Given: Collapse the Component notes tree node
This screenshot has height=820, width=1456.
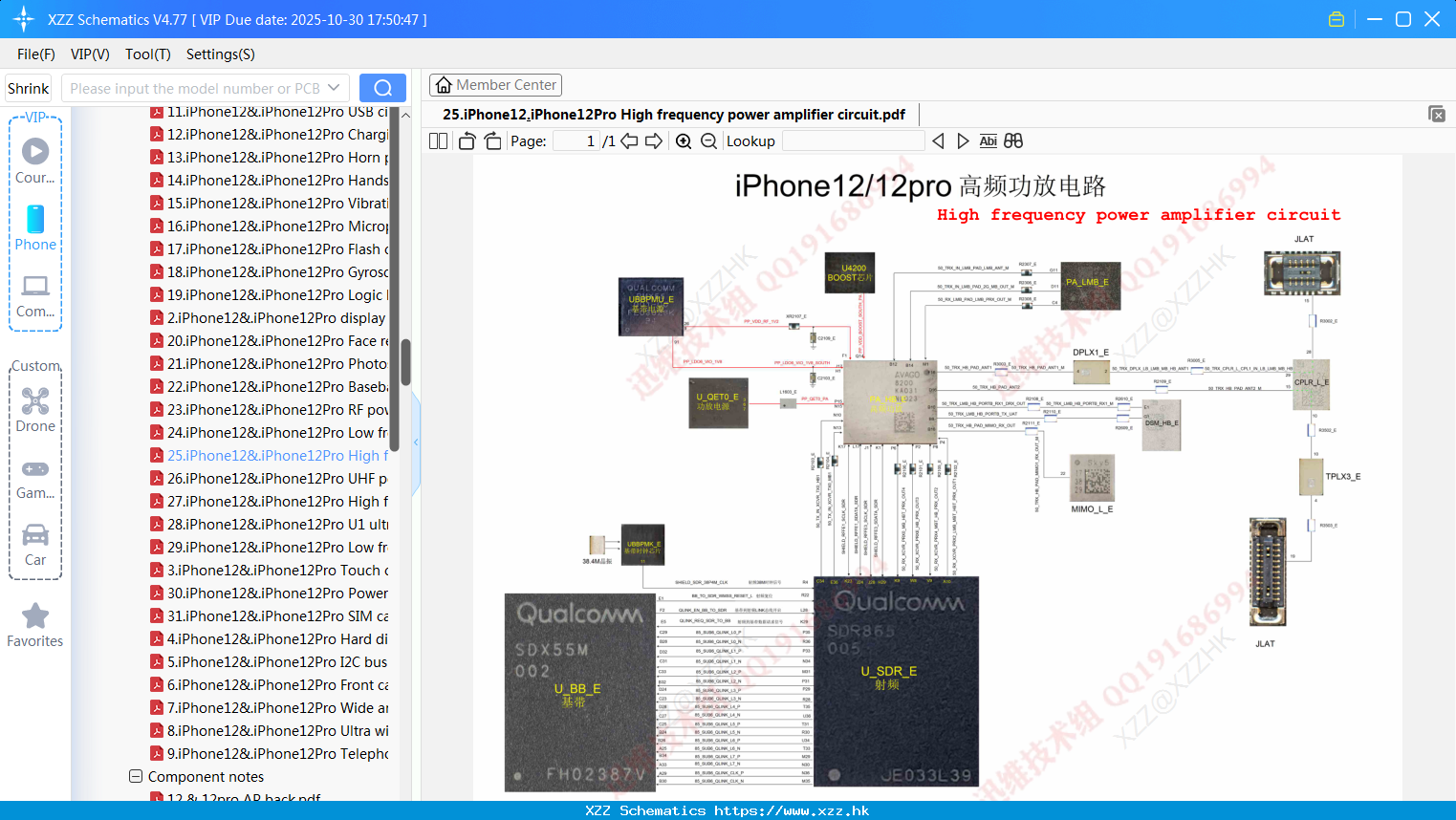Looking at the screenshot, I should pyautogui.click(x=136, y=776).
